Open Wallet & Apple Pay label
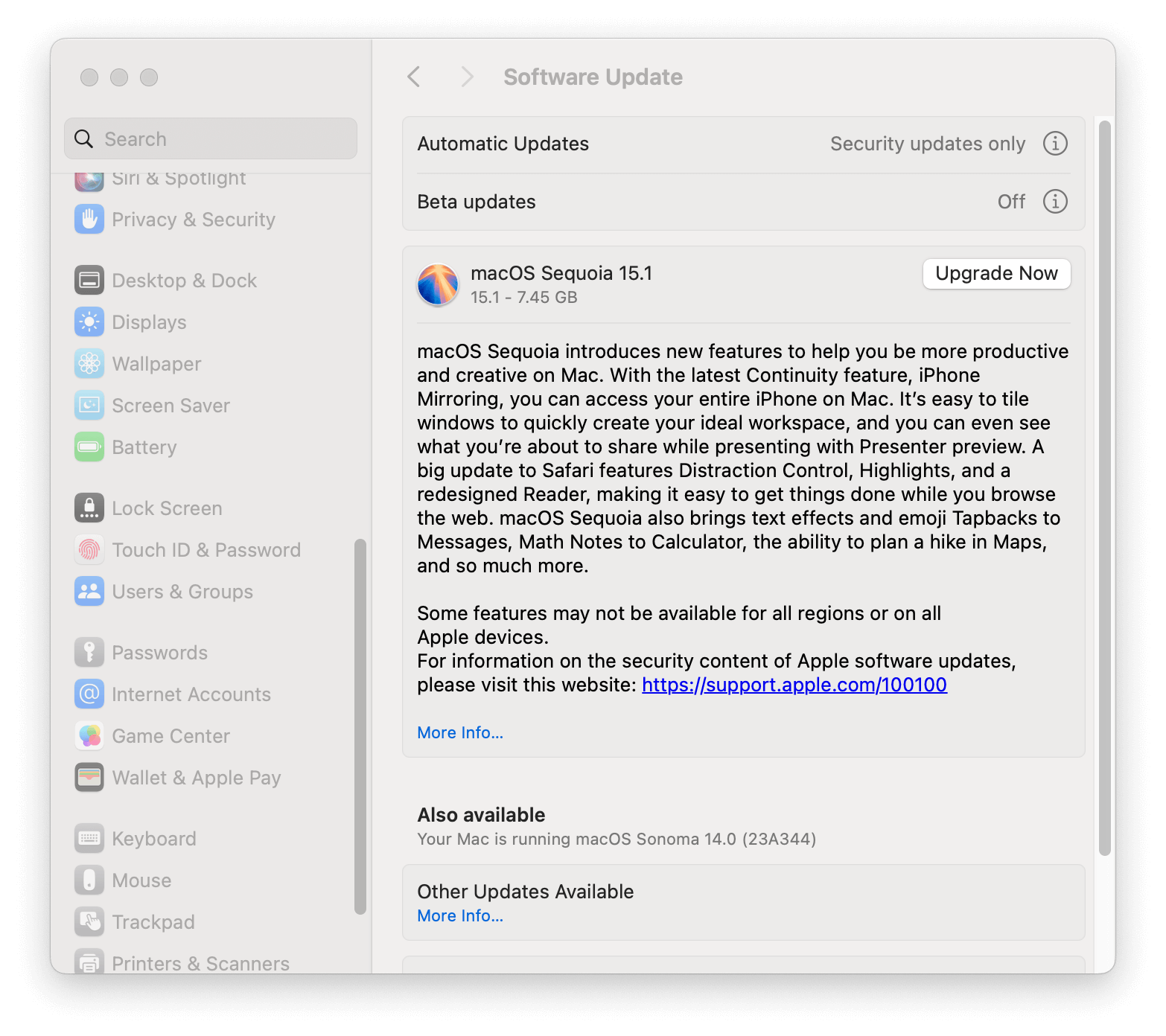This screenshot has width=1166, height=1036. pyautogui.click(x=197, y=778)
